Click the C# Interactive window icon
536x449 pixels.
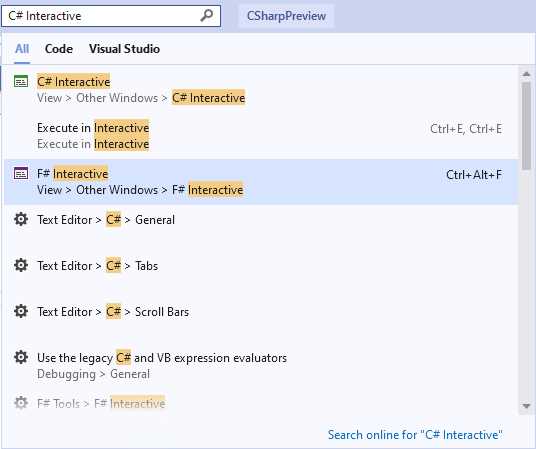[x=21, y=81]
